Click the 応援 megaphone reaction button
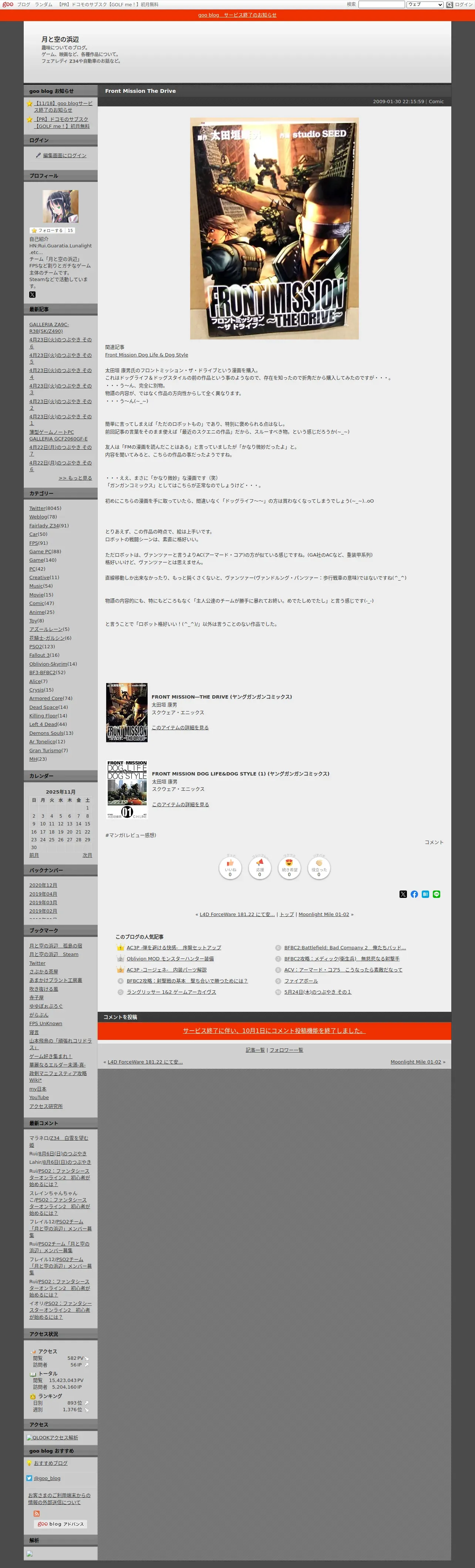Image resolution: width=475 pixels, height=1568 pixels. [x=260, y=868]
